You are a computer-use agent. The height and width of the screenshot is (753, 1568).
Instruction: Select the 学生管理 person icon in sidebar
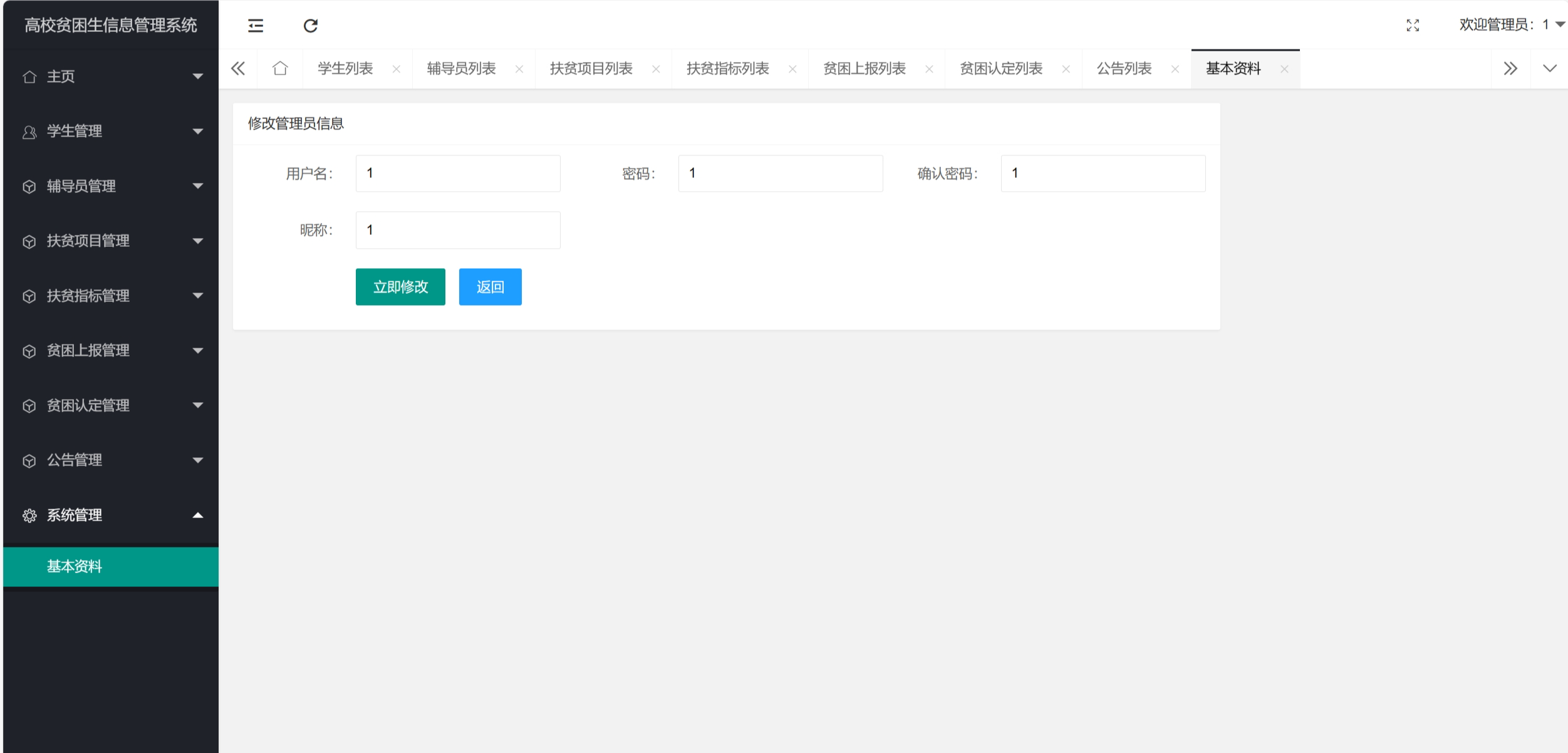29,132
